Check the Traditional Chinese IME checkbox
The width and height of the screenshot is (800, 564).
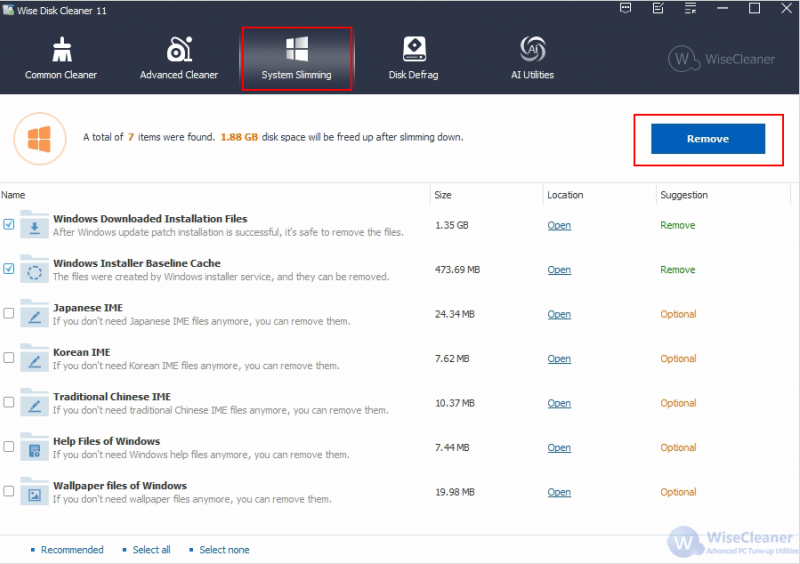click(x=9, y=402)
